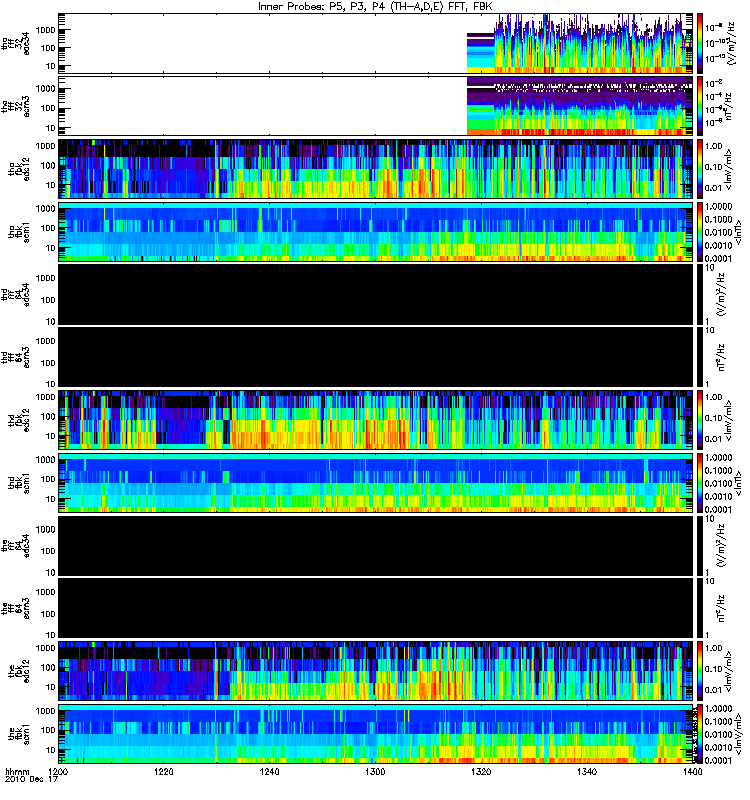Click the color bar of thd fff edc34 panel

point(700,294)
